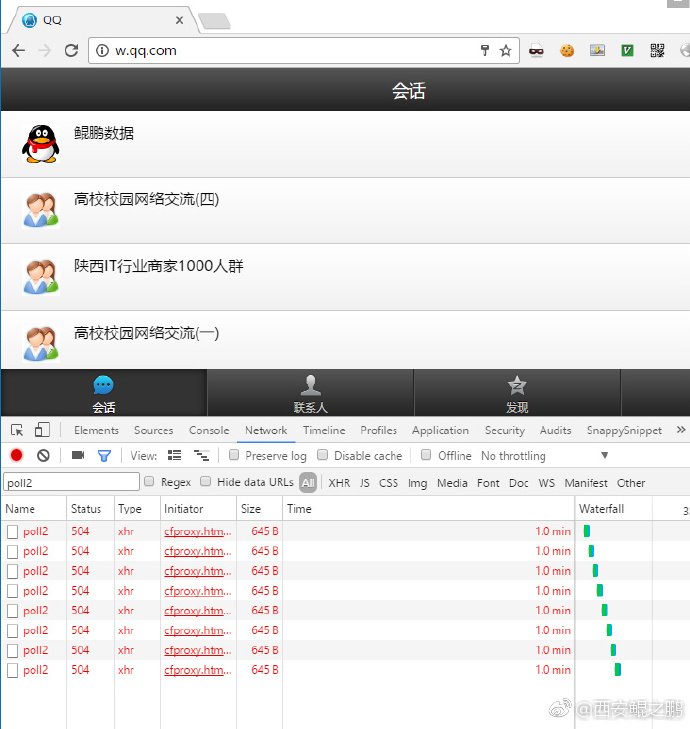The height and width of the screenshot is (729, 690).
Task: Open group avatar for 高校校园网络交流(一)
Action: [x=41, y=344]
